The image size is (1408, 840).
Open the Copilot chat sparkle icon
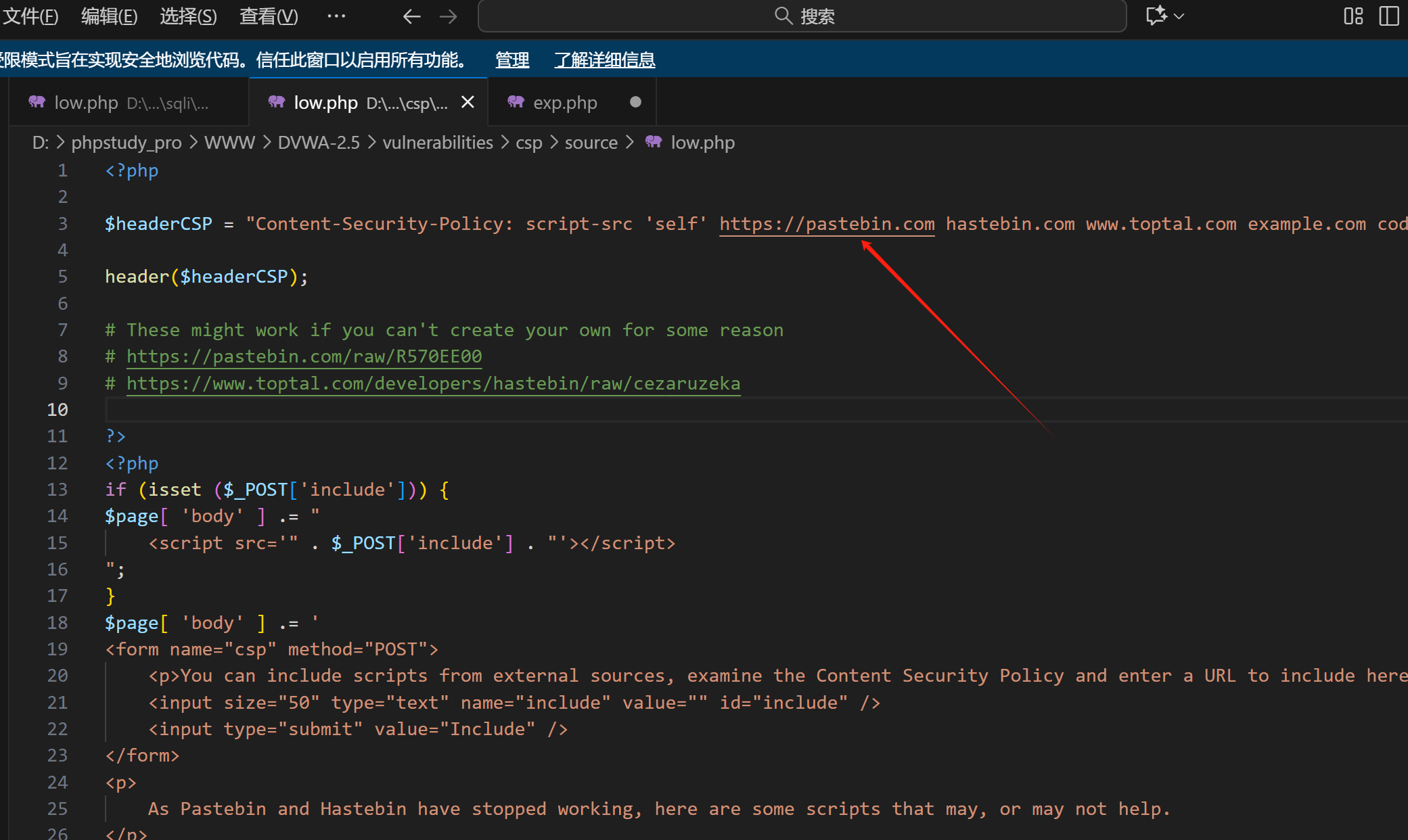tap(1156, 16)
